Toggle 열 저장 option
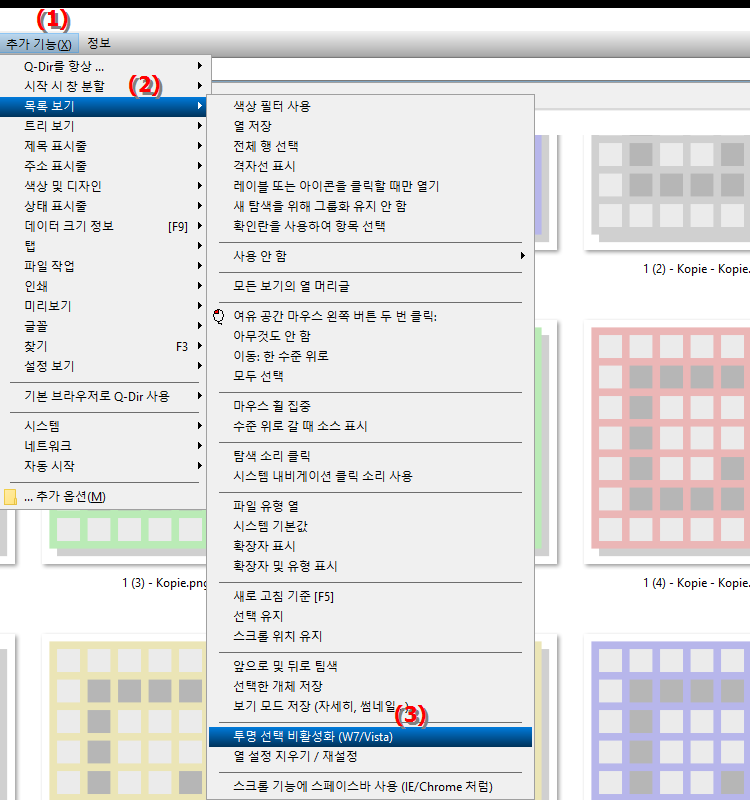This screenshot has height=800, width=750. click(370, 126)
